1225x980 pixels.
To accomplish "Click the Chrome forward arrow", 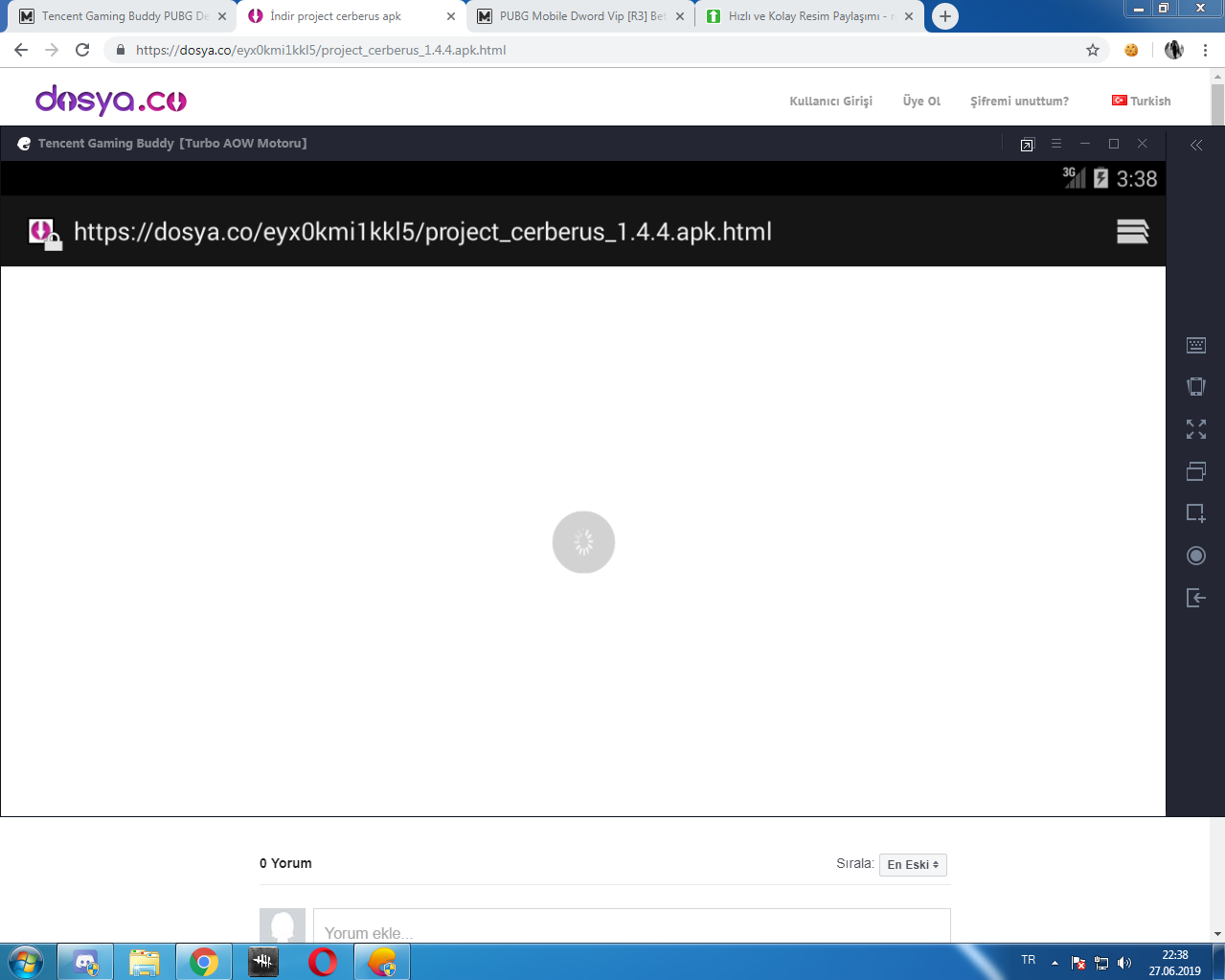I will pos(52,50).
